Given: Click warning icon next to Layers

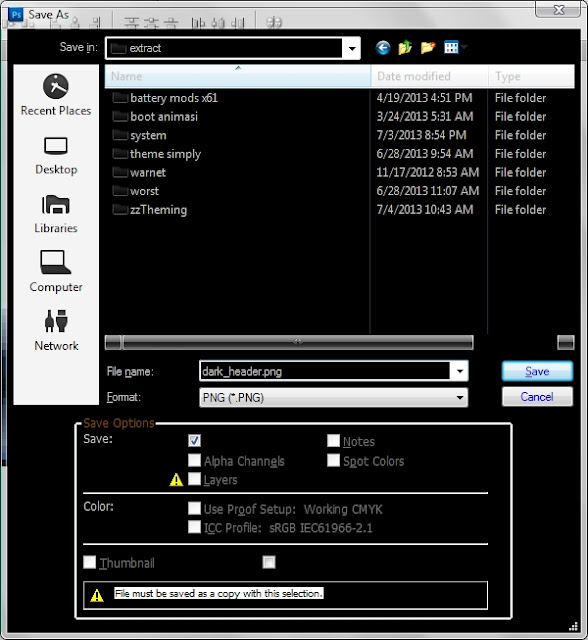Looking at the screenshot, I should tap(176, 480).
